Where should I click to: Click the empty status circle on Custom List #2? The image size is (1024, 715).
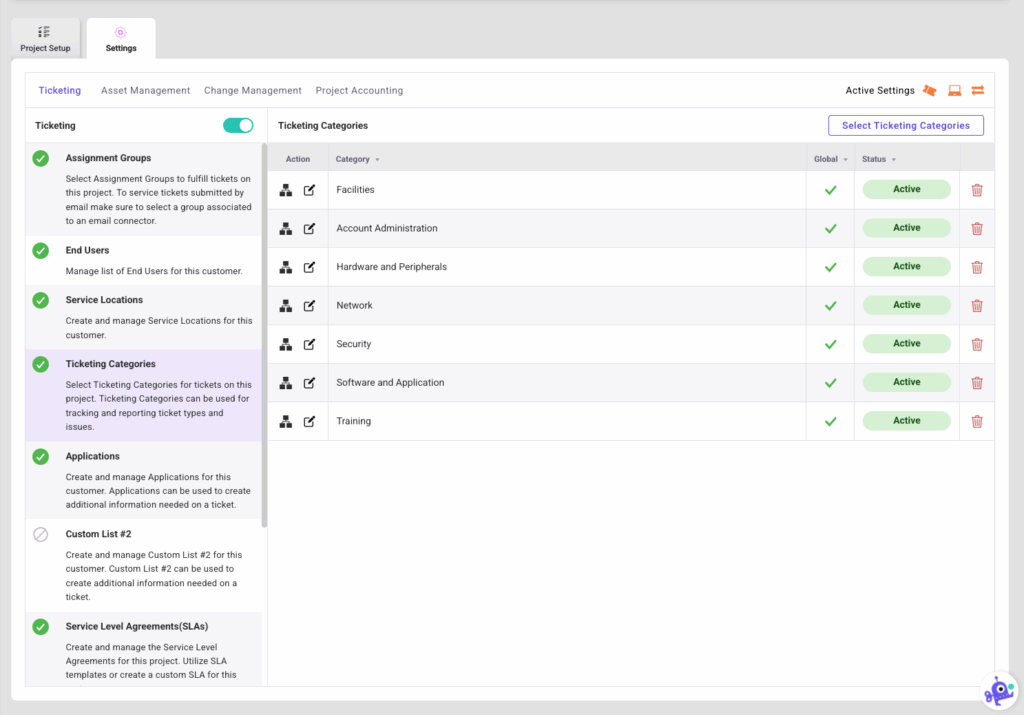click(41, 534)
